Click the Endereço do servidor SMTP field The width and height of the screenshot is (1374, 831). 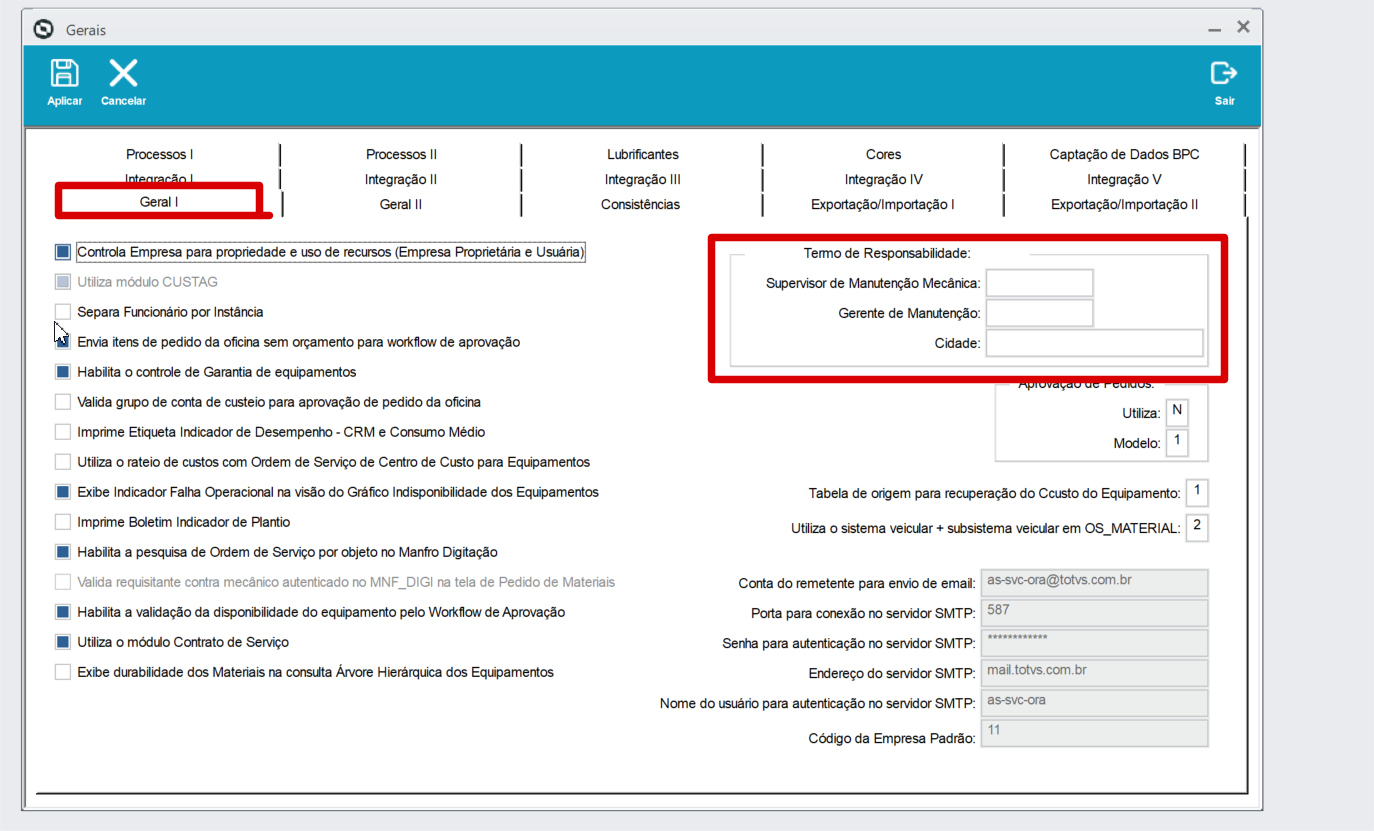point(1094,673)
